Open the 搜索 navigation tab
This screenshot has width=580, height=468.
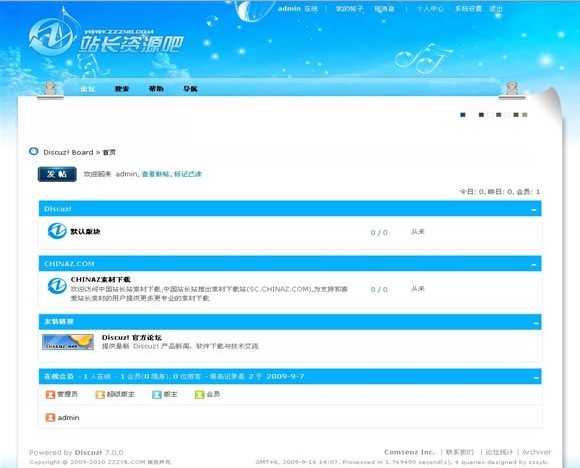(x=122, y=89)
